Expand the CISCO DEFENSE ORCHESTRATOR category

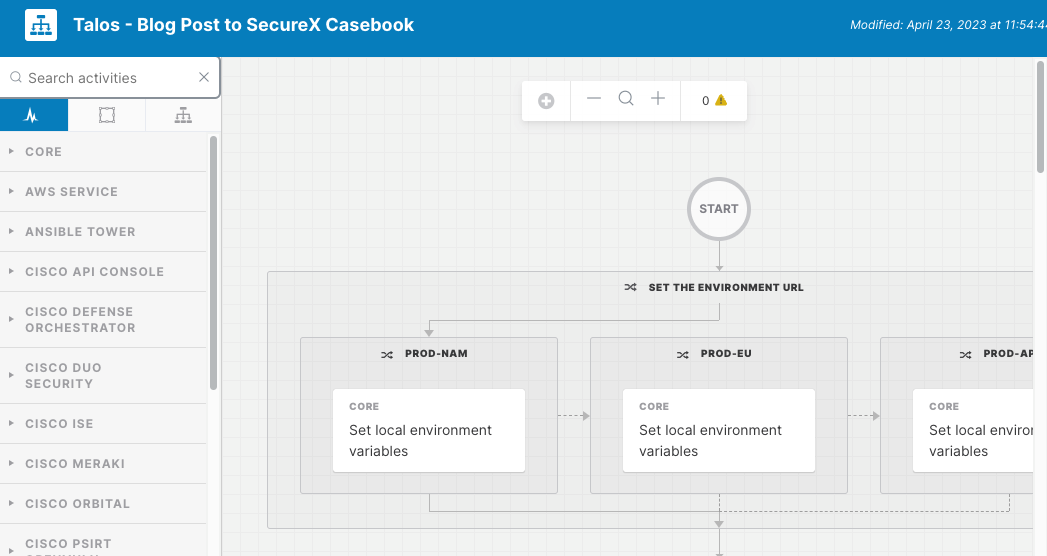(103, 320)
